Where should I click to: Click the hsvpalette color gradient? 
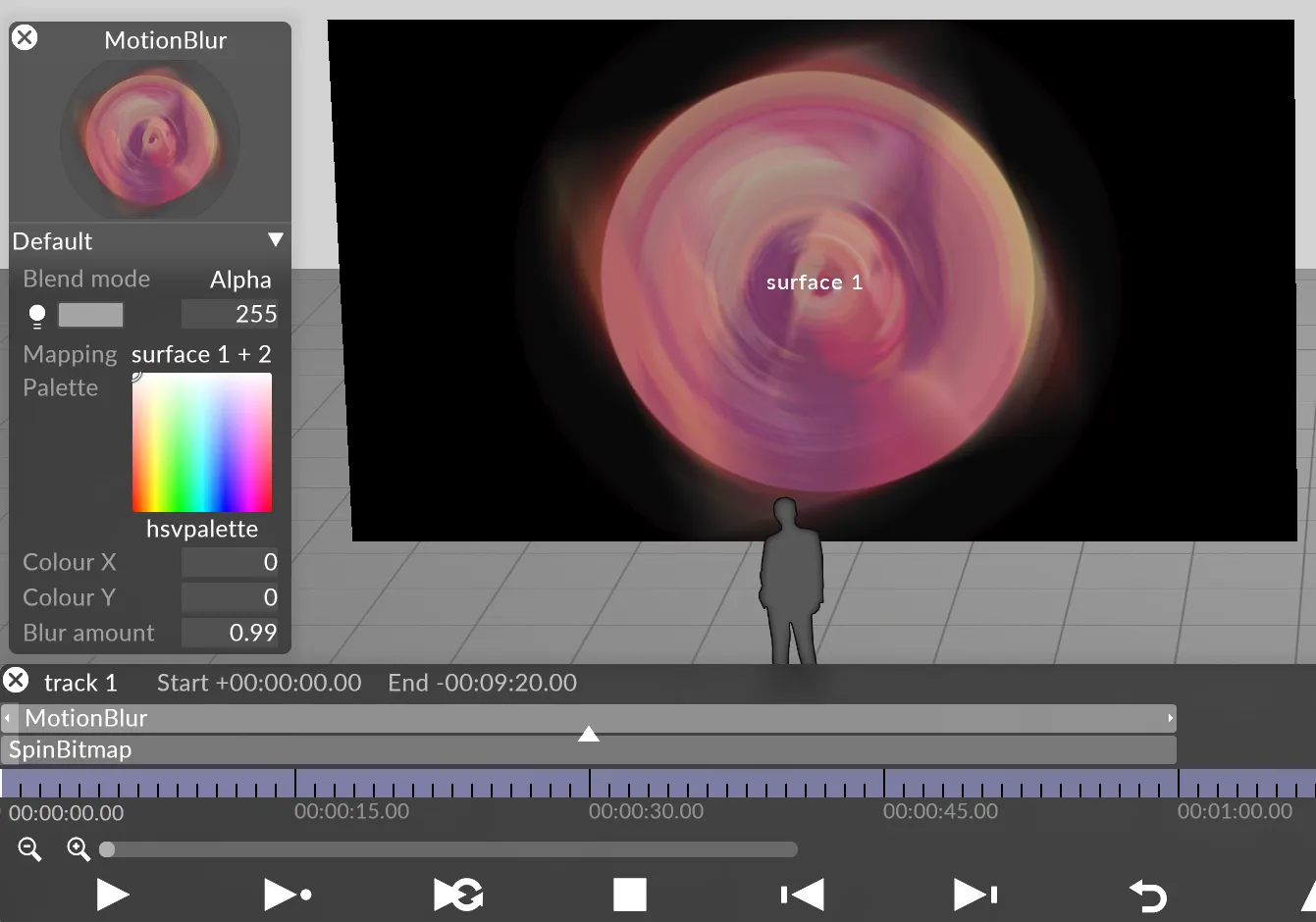(202, 443)
